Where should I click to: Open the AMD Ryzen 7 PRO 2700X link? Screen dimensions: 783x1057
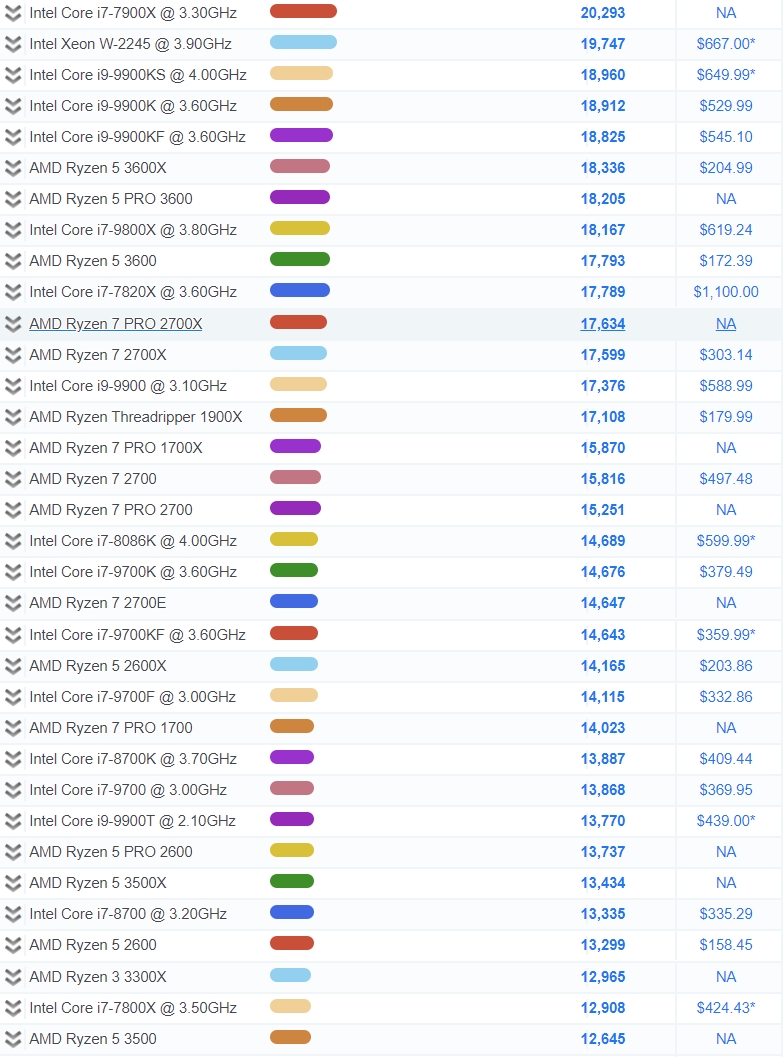(116, 324)
